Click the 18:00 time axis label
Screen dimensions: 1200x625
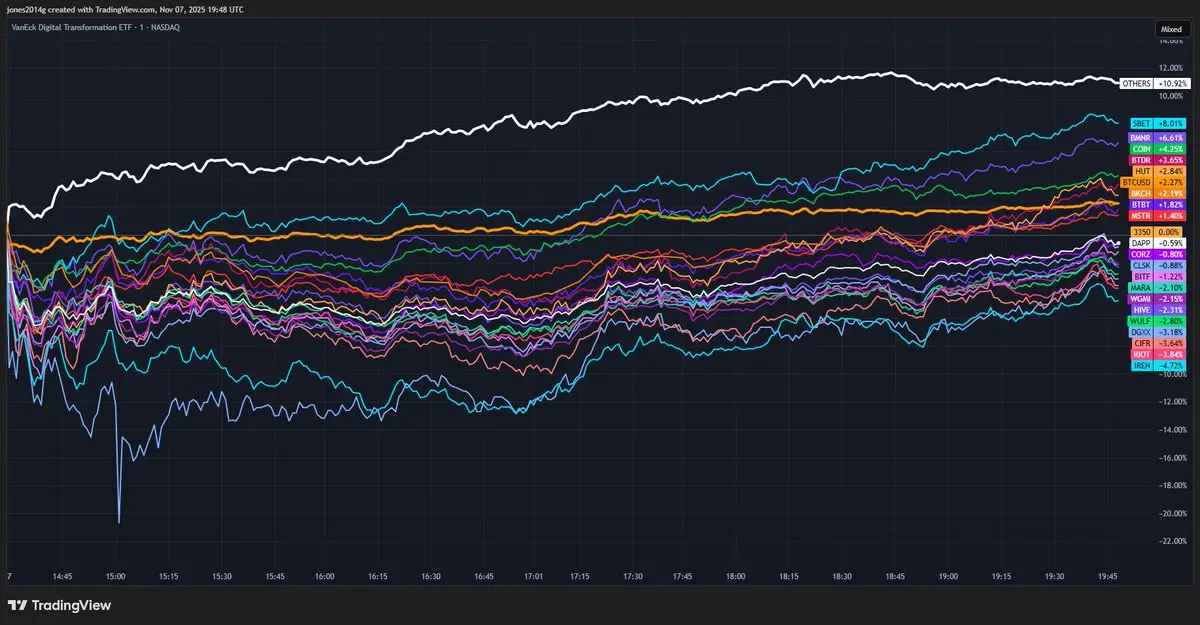point(735,577)
